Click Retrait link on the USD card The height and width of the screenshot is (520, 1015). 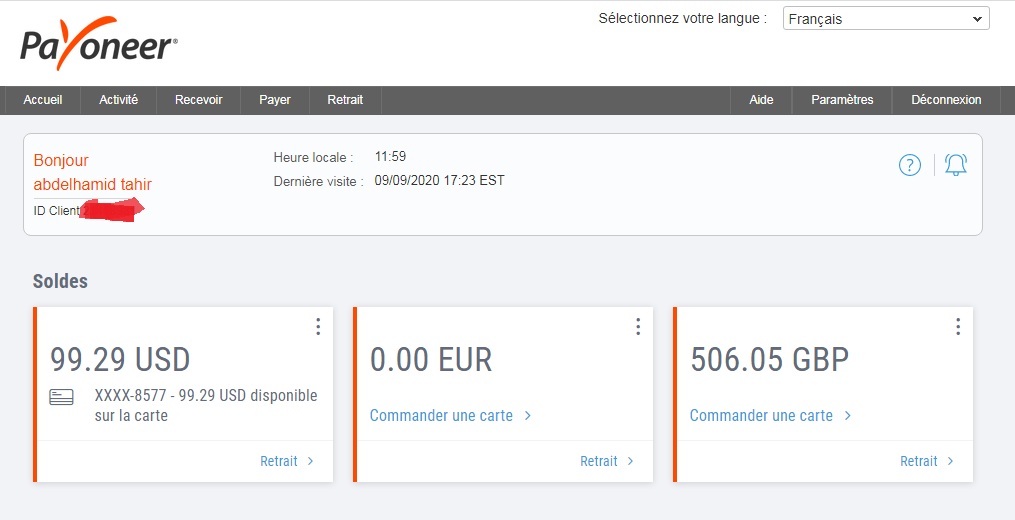(x=287, y=461)
